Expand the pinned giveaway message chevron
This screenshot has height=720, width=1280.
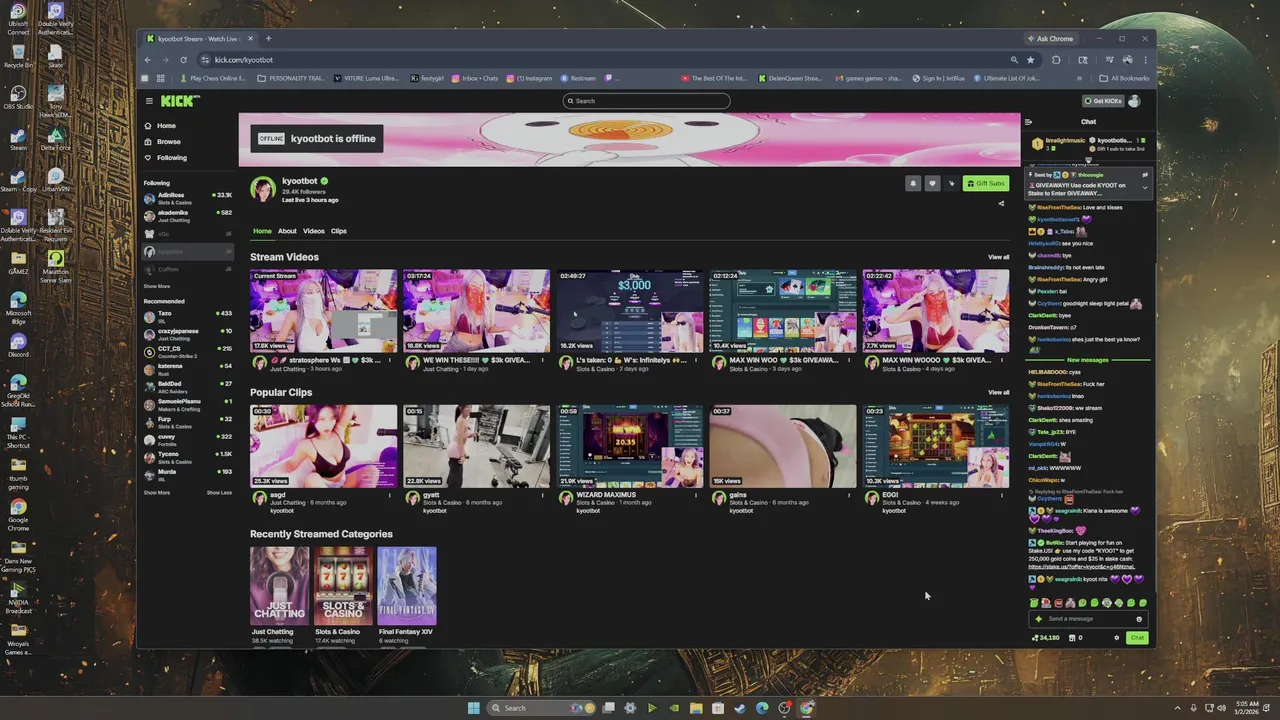click(1145, 187)
